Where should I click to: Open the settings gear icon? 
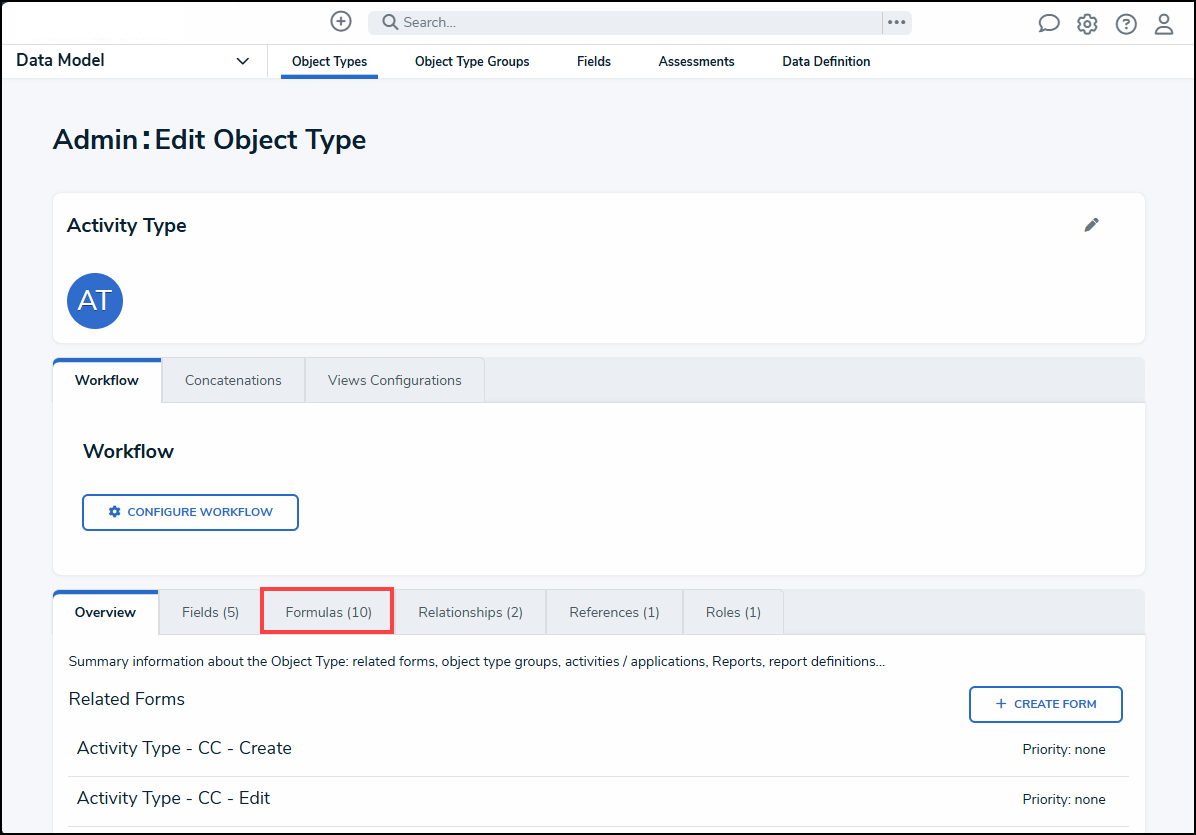[x=1087, y=24]
